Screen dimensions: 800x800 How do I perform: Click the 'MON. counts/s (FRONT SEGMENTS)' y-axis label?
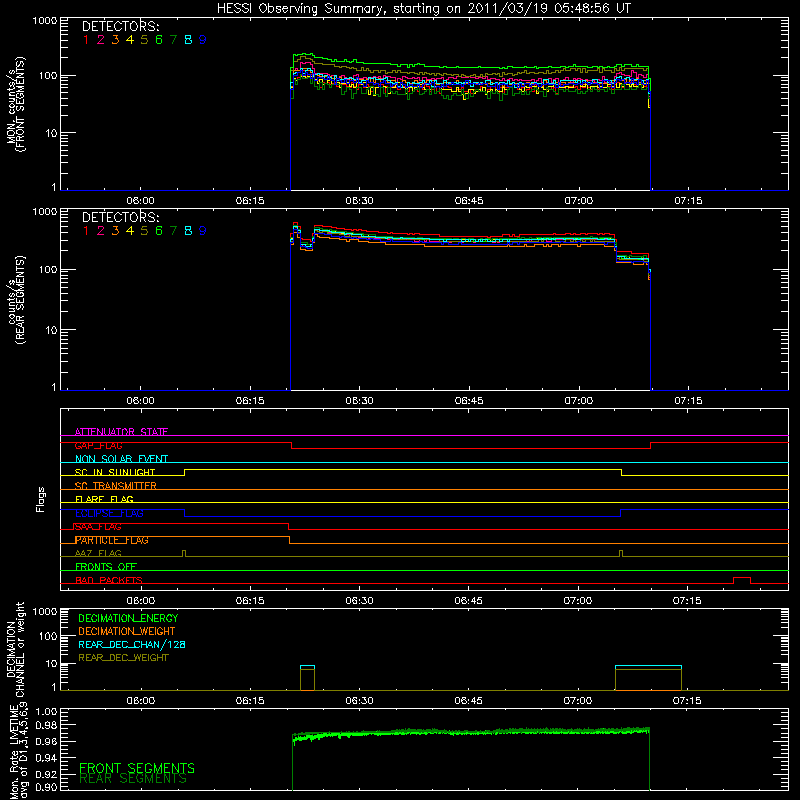click(15, 104)
